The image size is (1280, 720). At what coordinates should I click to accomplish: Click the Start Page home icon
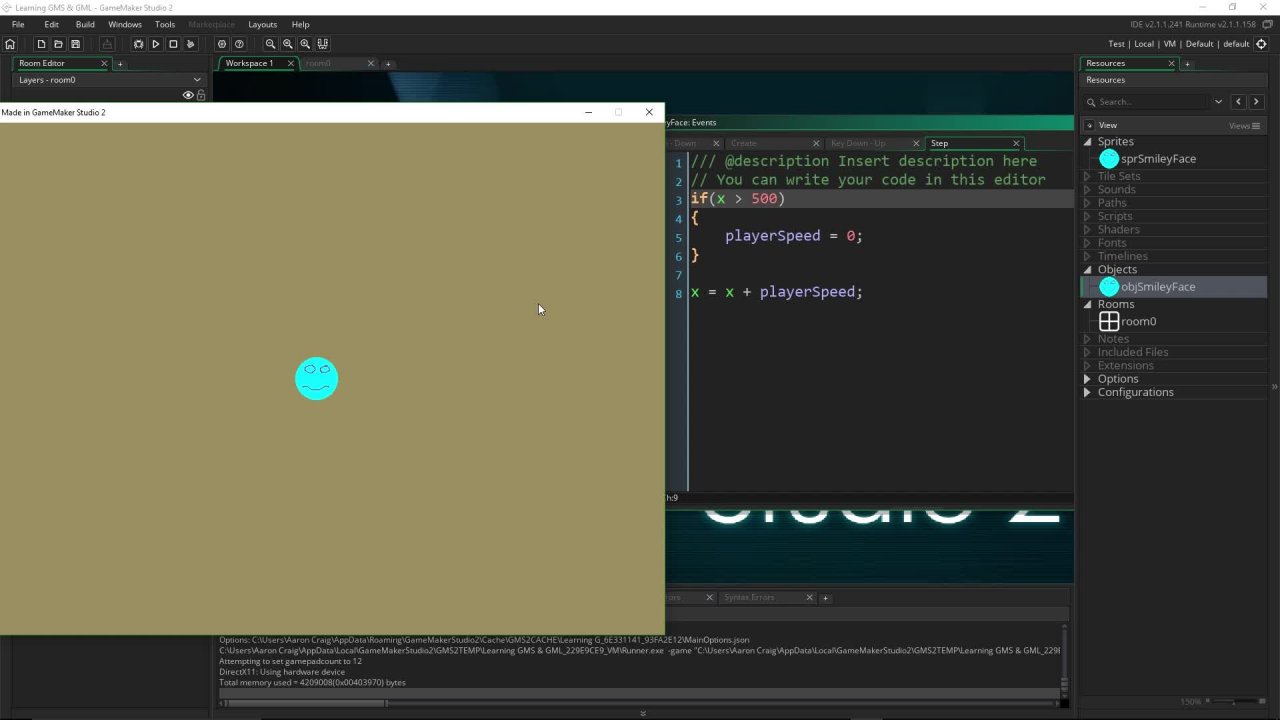10,44
